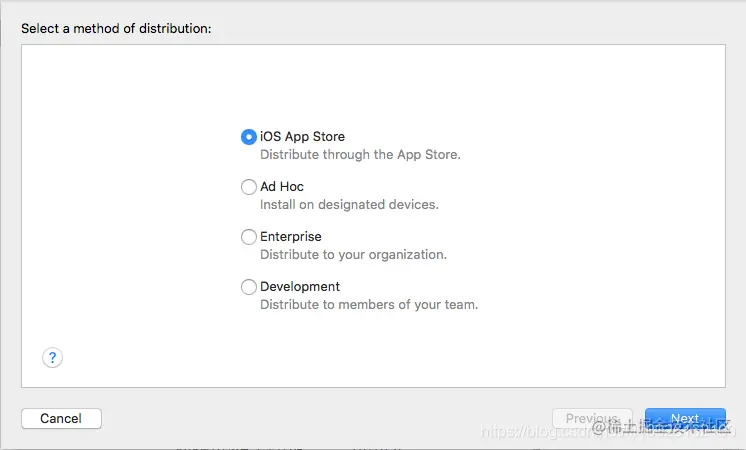Select the iOS App Store radio button

coord(249,137)
